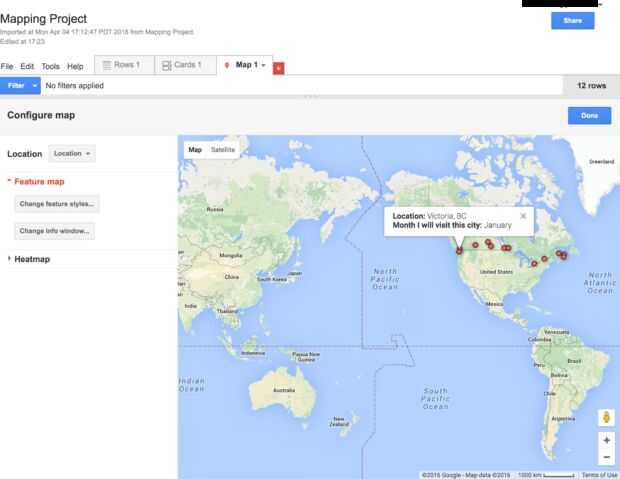Screen dimensions: 620x479
Task: Click the No filters applied text
Action: [75, 85]
